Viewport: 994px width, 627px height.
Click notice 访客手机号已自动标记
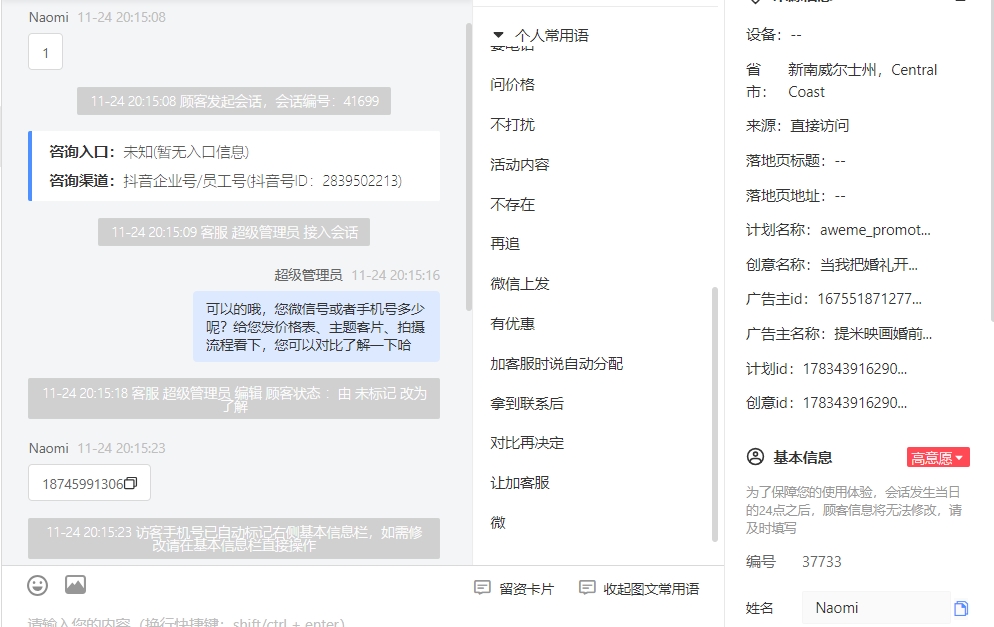pos(234,538)
